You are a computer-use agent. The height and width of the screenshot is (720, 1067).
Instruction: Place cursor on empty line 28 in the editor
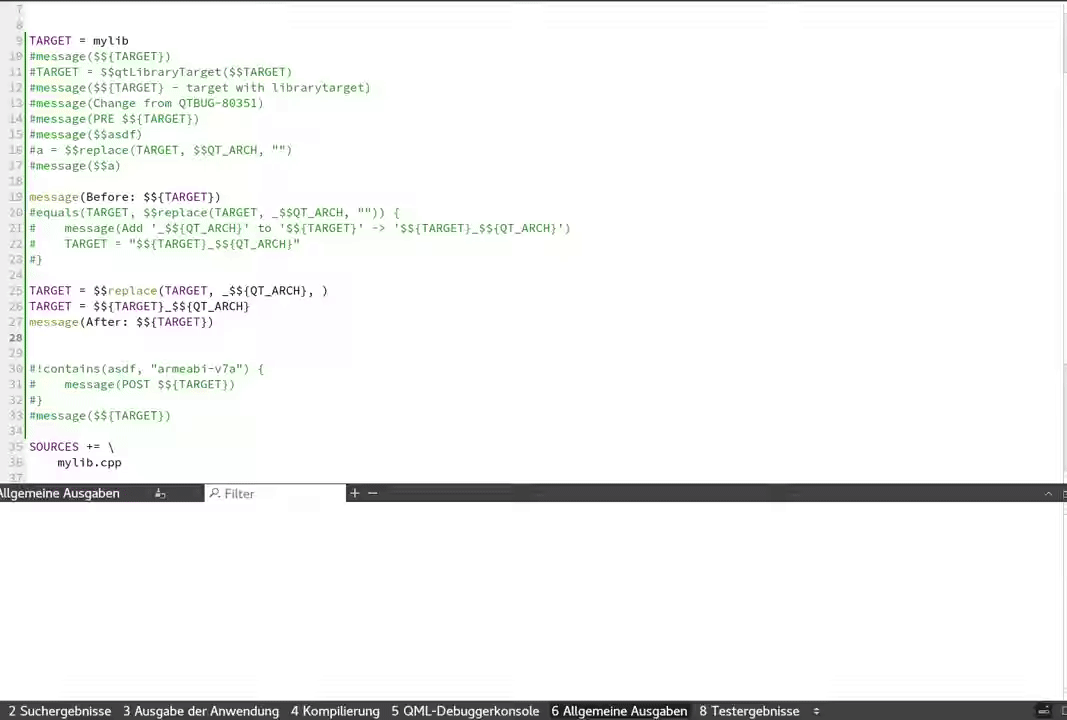tap(200, 337)
